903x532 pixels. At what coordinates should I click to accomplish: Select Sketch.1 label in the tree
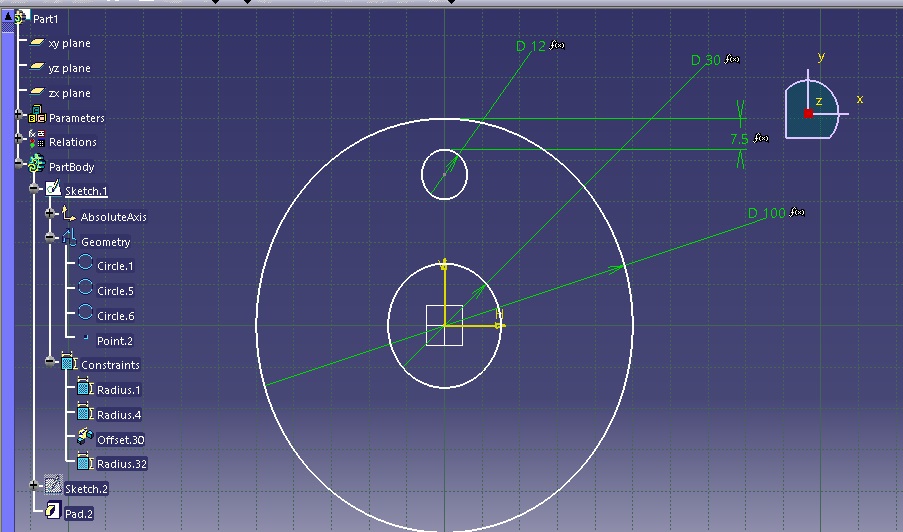point(86,191)
